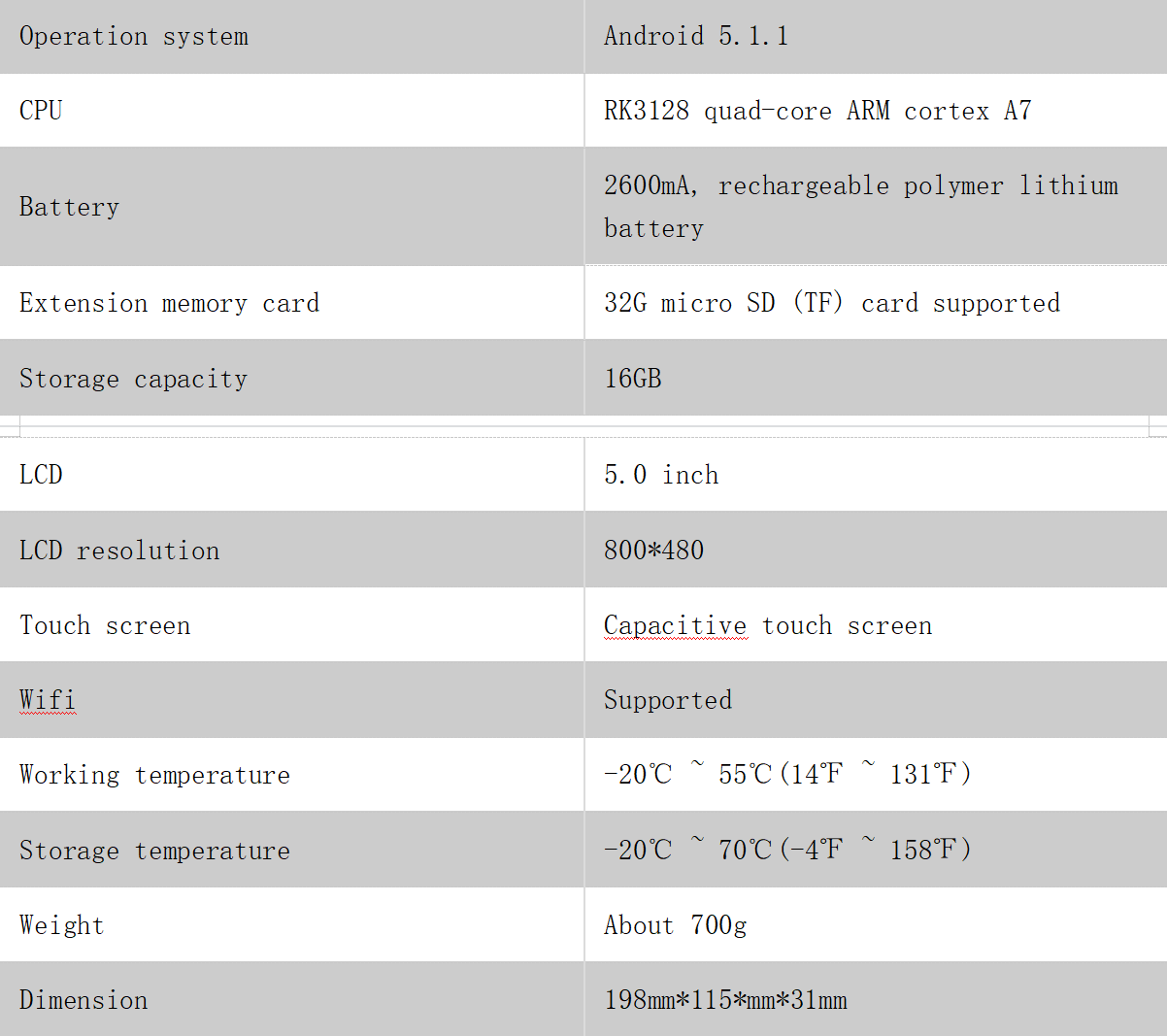The width and height of the screenshot is (1167, 1036).
Task: Select the 'Extension memory card' cell
Action: (291, 303)
